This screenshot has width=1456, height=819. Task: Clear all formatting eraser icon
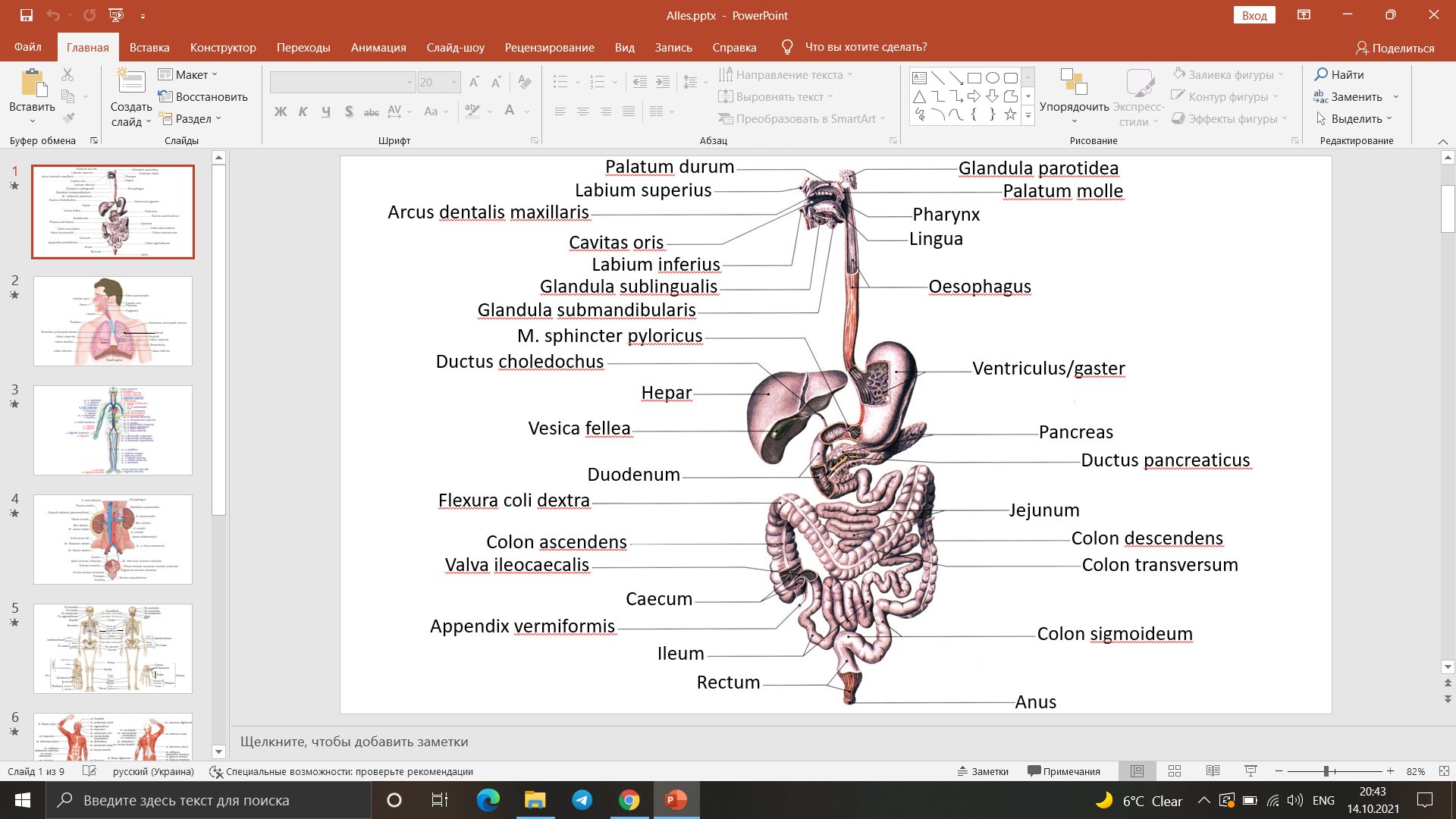coord(524,82)
